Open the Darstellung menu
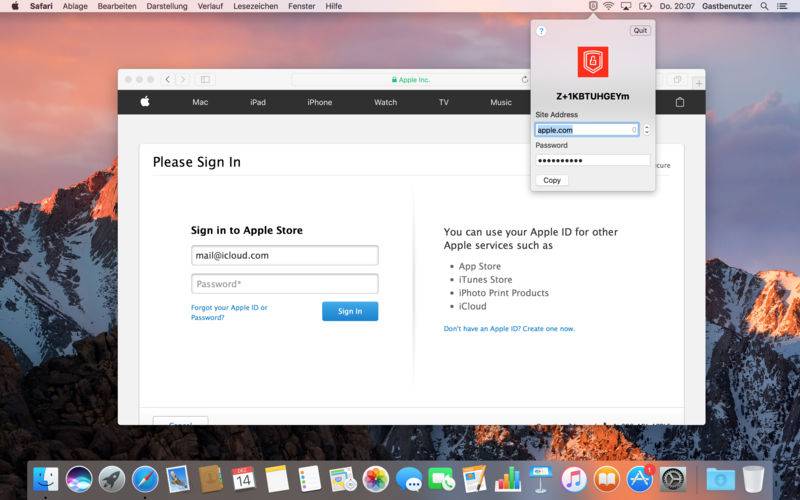 pyautogui.click(x=167, y=6)
